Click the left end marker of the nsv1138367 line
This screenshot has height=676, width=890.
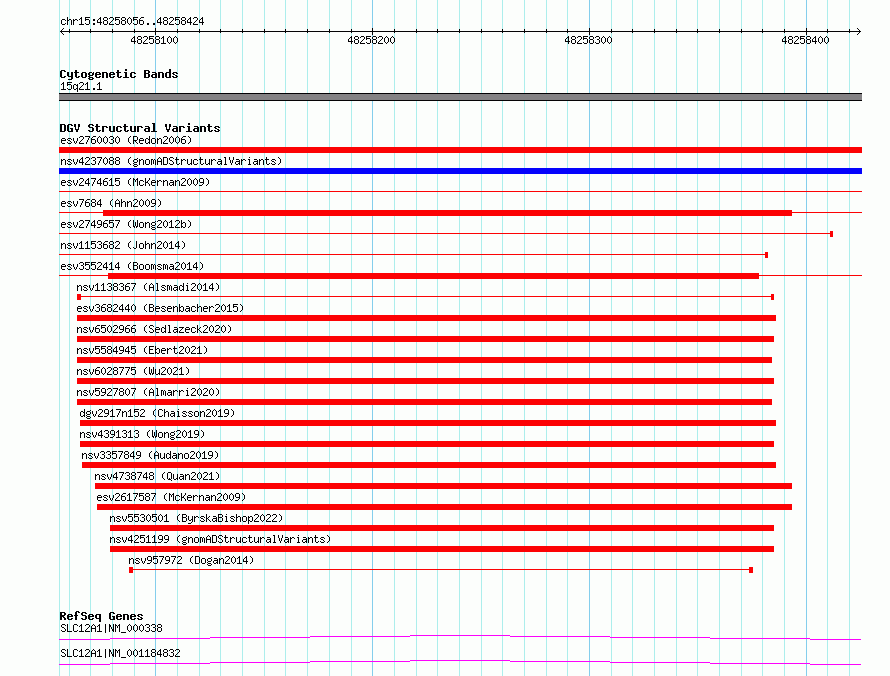tap(79, 297)
